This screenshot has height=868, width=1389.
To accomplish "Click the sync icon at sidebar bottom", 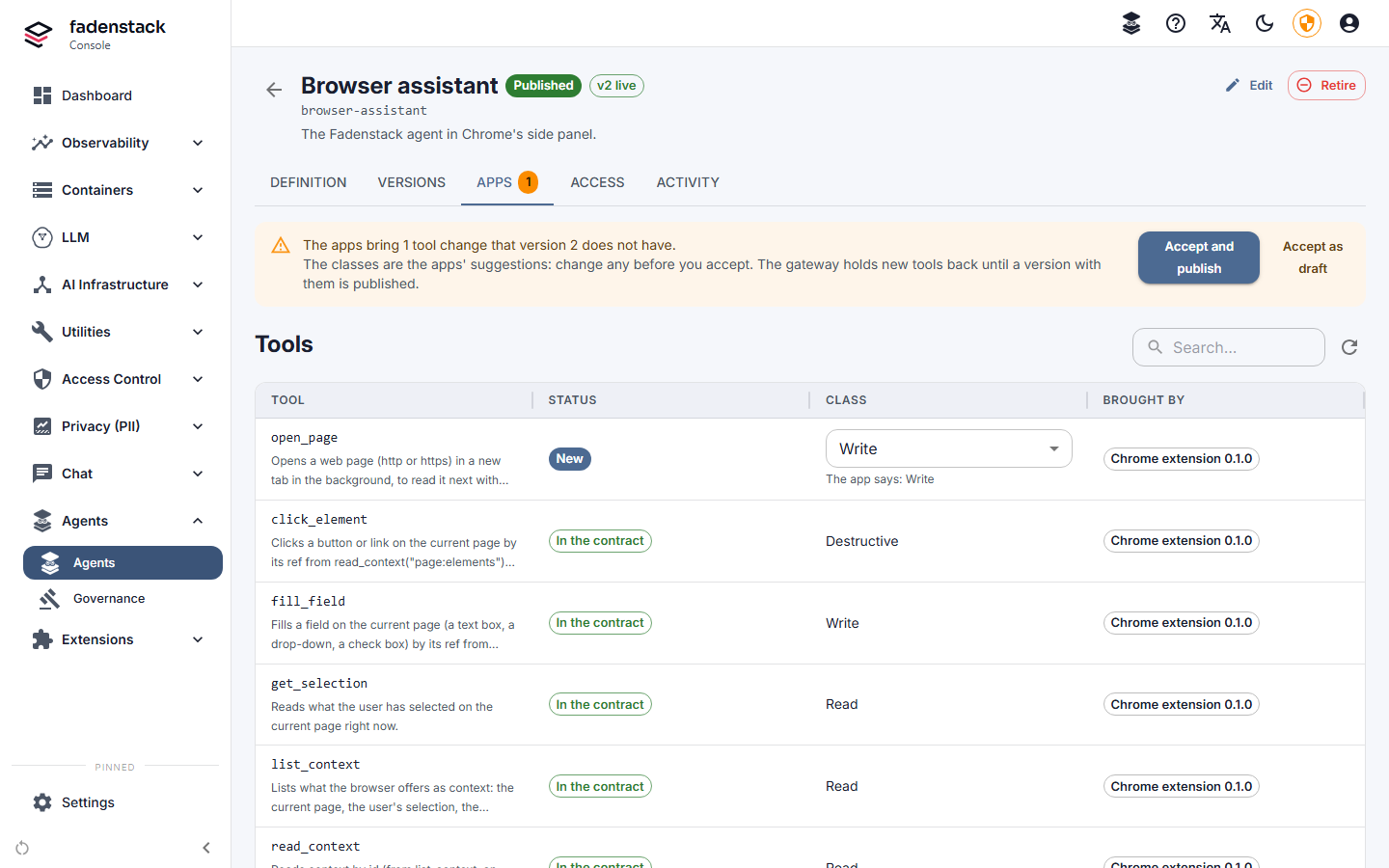I will 22,848.
